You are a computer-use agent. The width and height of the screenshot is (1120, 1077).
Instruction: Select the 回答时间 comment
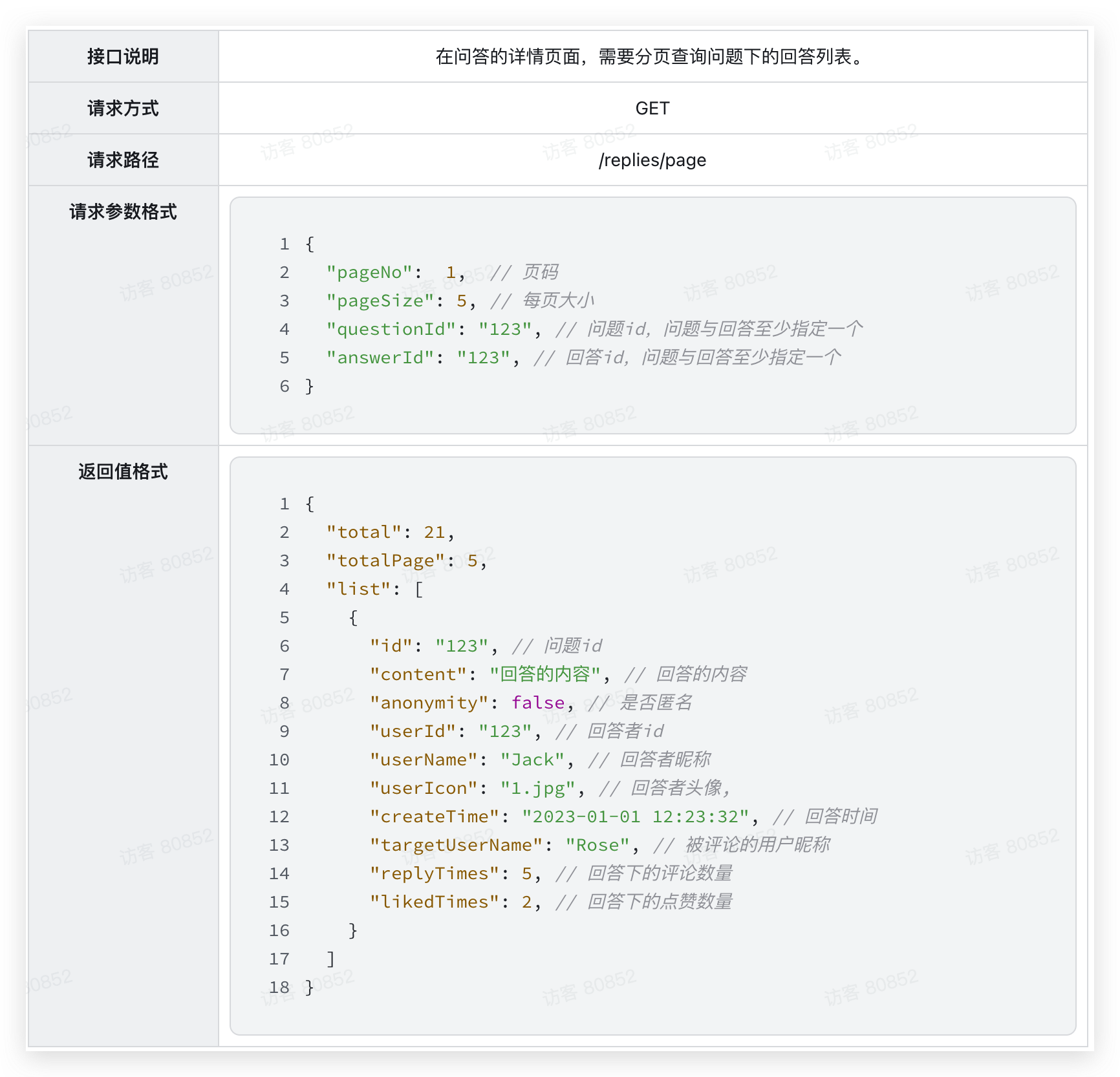[x=825, y=816]
